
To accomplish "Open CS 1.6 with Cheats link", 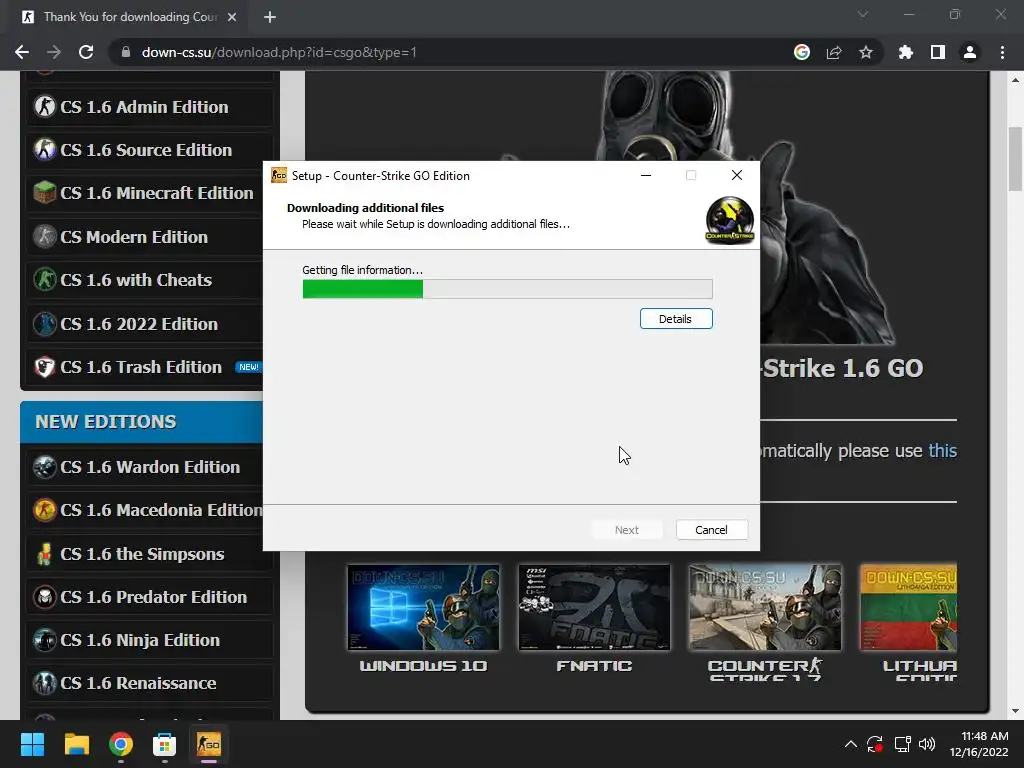I will tap(136, 280).
